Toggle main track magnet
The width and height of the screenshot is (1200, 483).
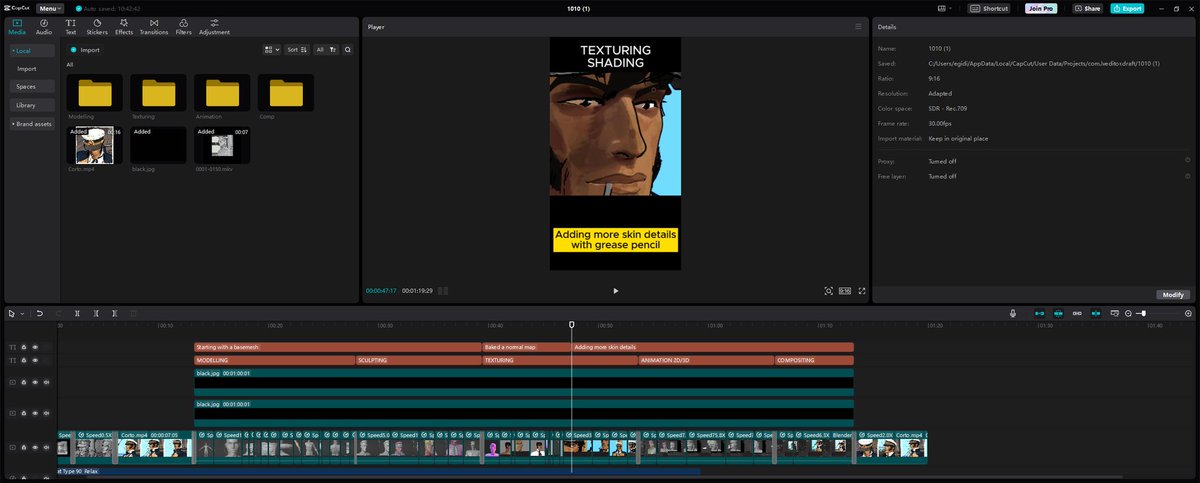(x=1038, y=313)
